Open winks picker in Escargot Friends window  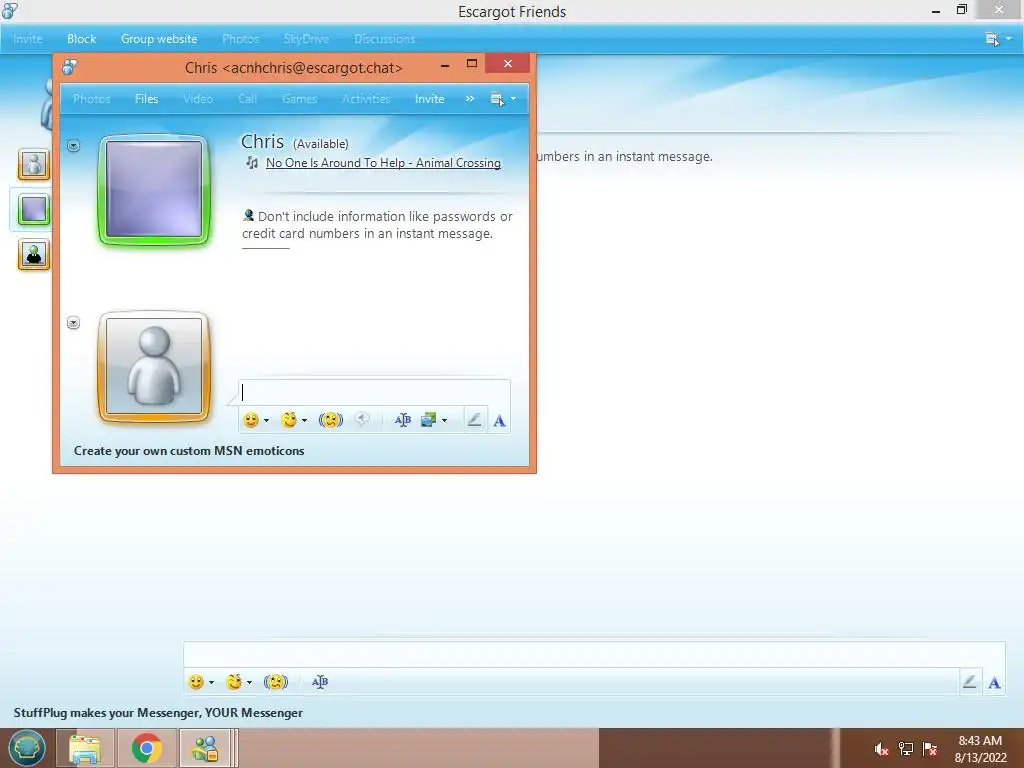[x=234, y=682]
